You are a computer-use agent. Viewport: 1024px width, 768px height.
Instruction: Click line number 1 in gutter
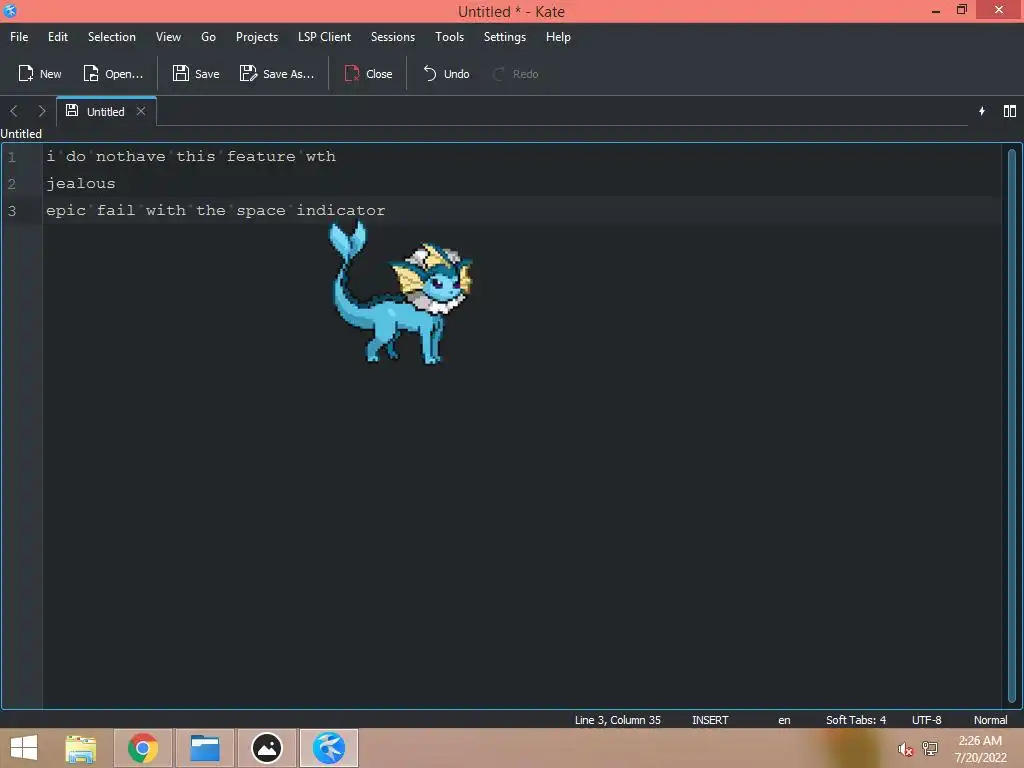(12, 157)
